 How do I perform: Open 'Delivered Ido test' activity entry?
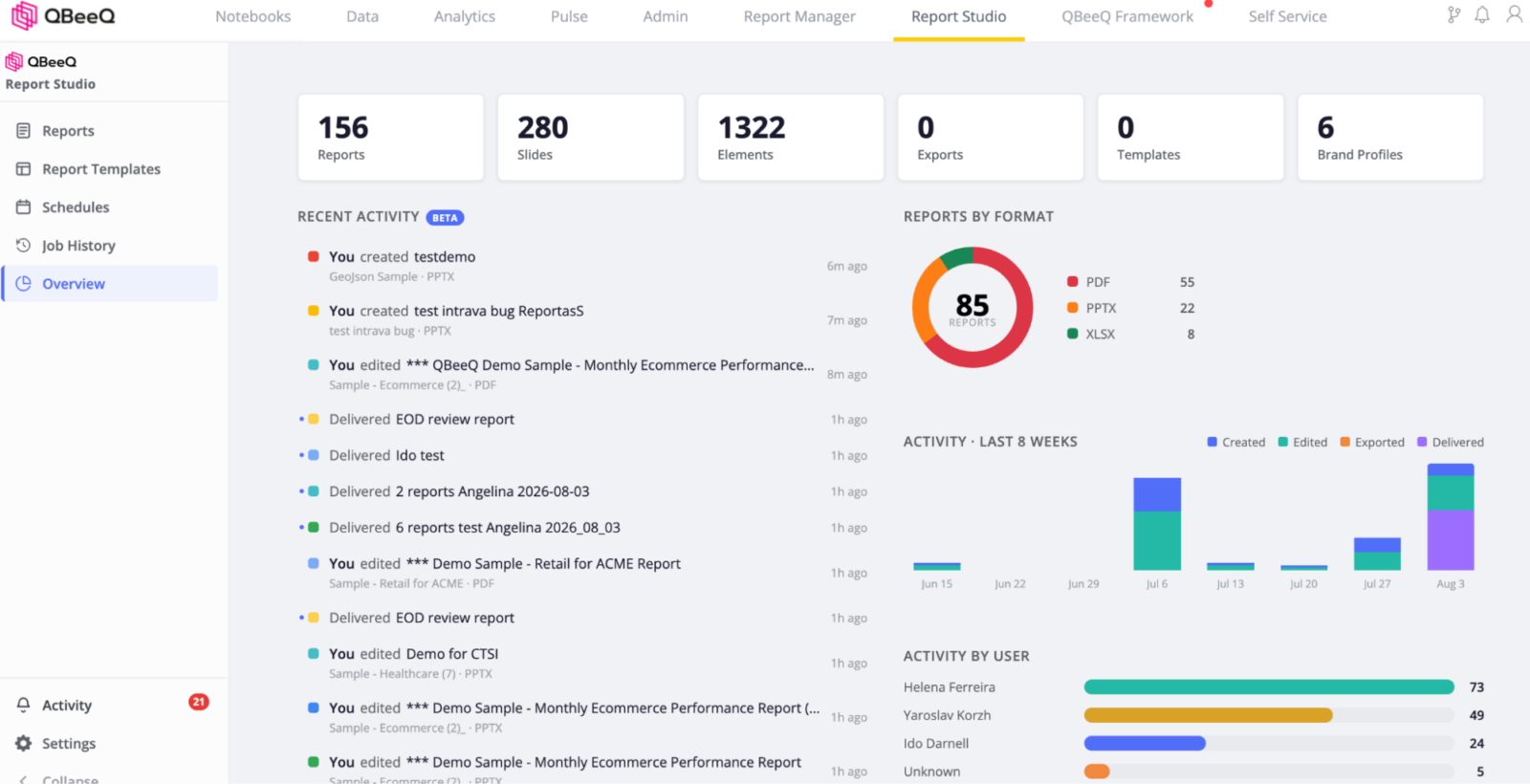[x=585, y=455]
